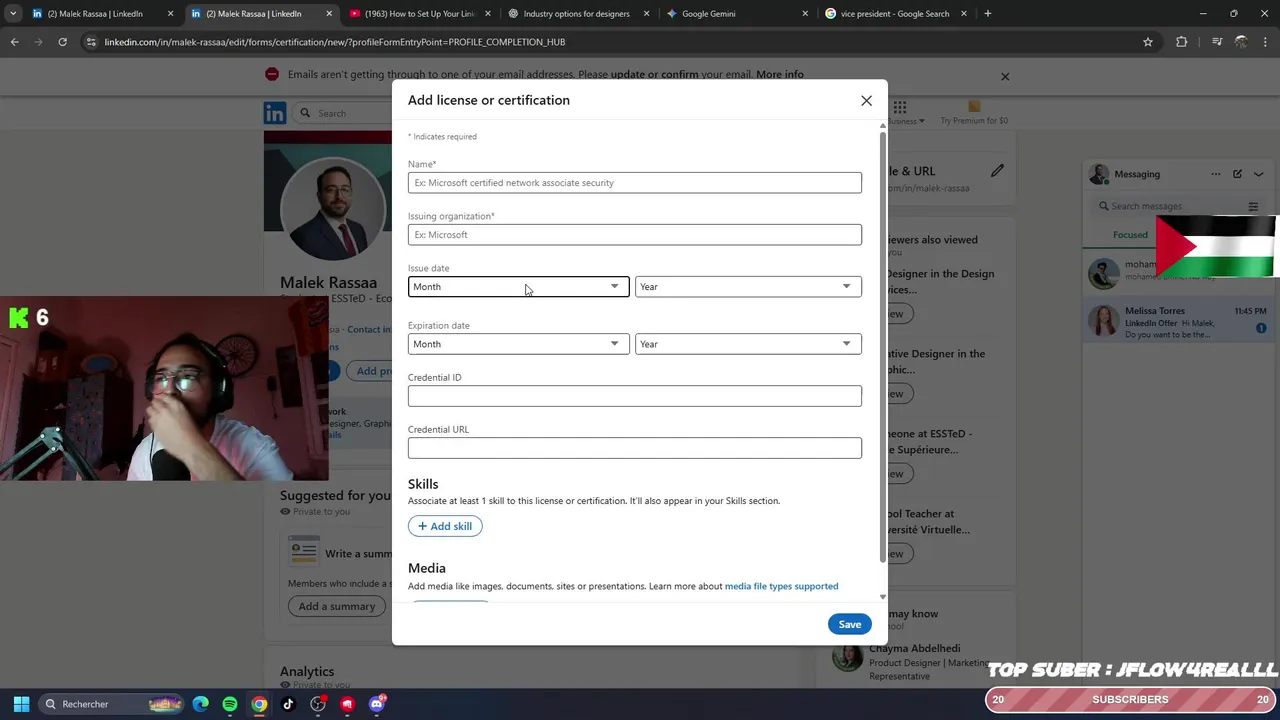Close the Add license or certification dialog
This screenshot has height=720, width=1280.
tap(866, 100)
